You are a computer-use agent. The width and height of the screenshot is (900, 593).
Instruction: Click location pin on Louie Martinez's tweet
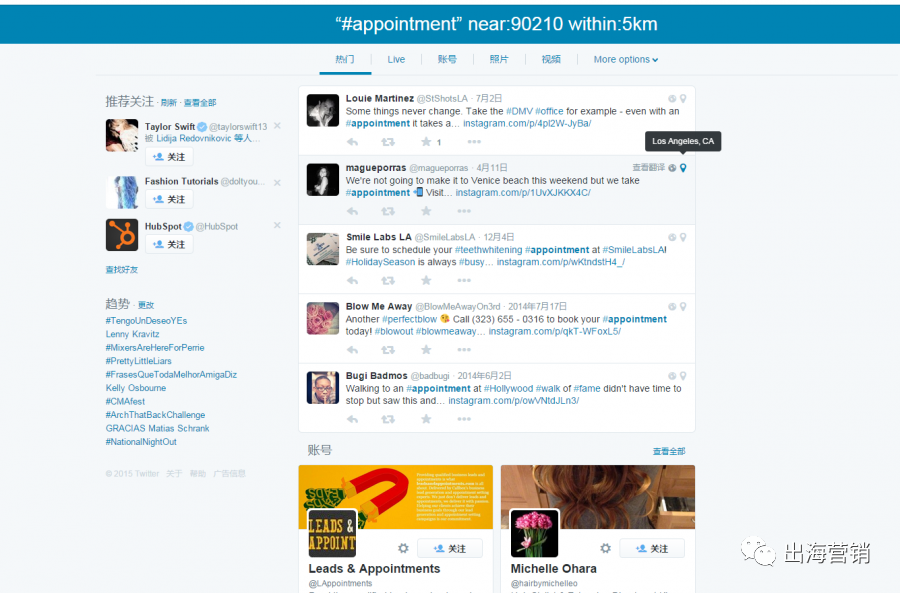point(683,99)
